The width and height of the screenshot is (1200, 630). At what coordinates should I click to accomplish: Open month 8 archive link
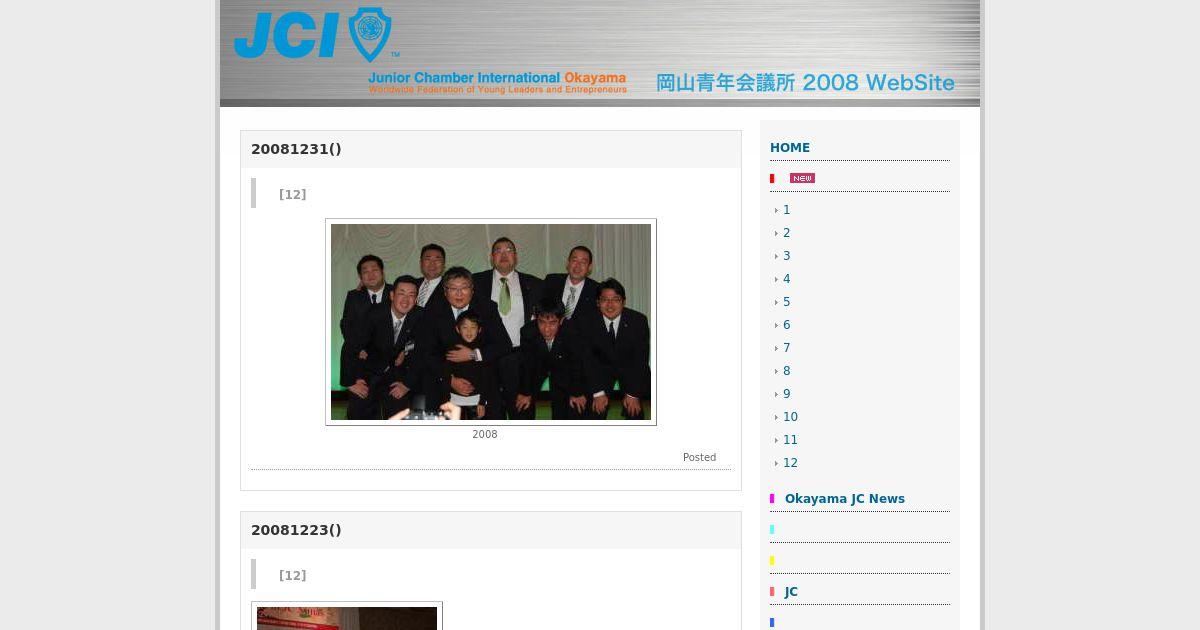point(786,371)
